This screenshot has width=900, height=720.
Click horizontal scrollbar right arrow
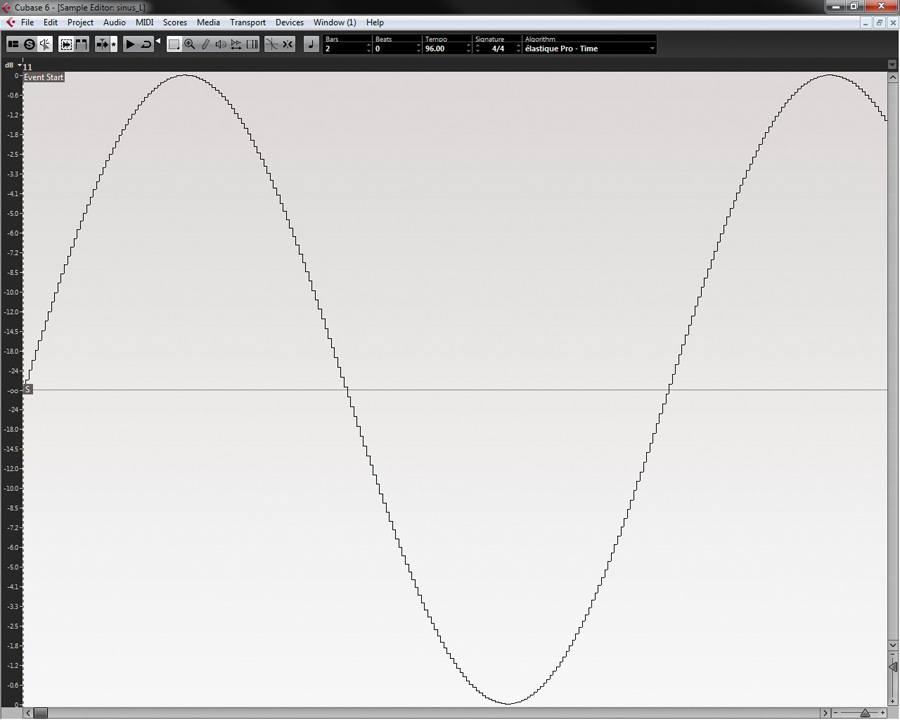[x=825, y=713]
